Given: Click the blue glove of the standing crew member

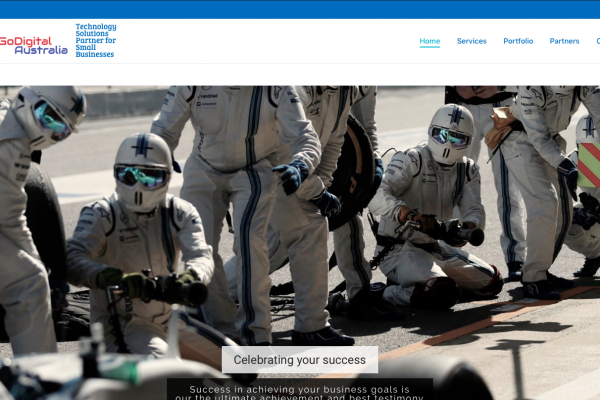Looking at the screenshot, I should 291,177.
